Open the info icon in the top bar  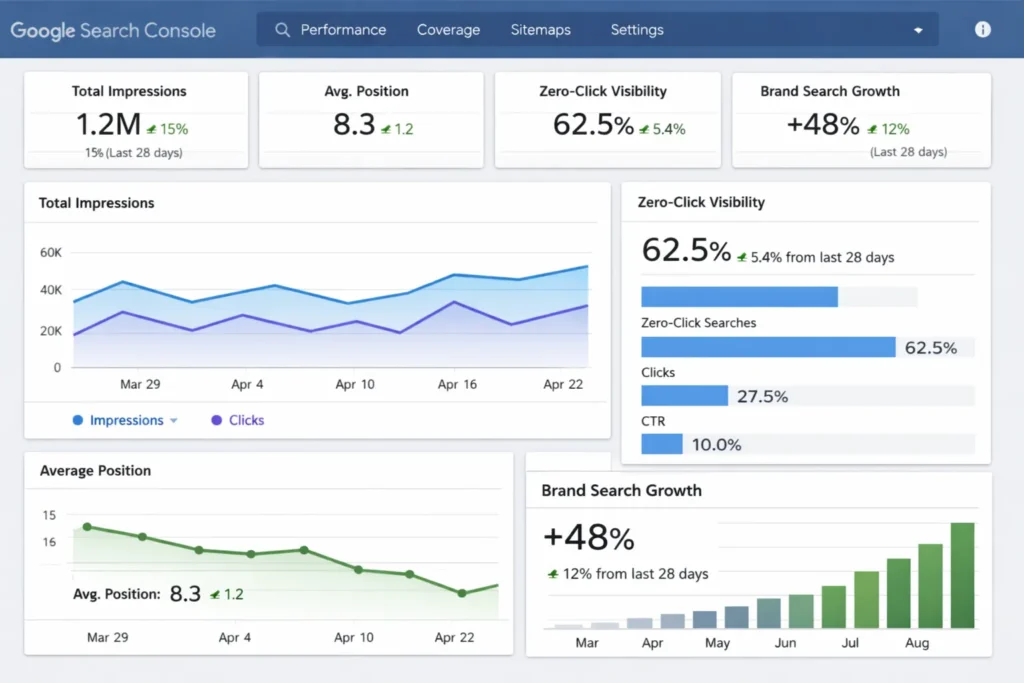pos(982,30)
